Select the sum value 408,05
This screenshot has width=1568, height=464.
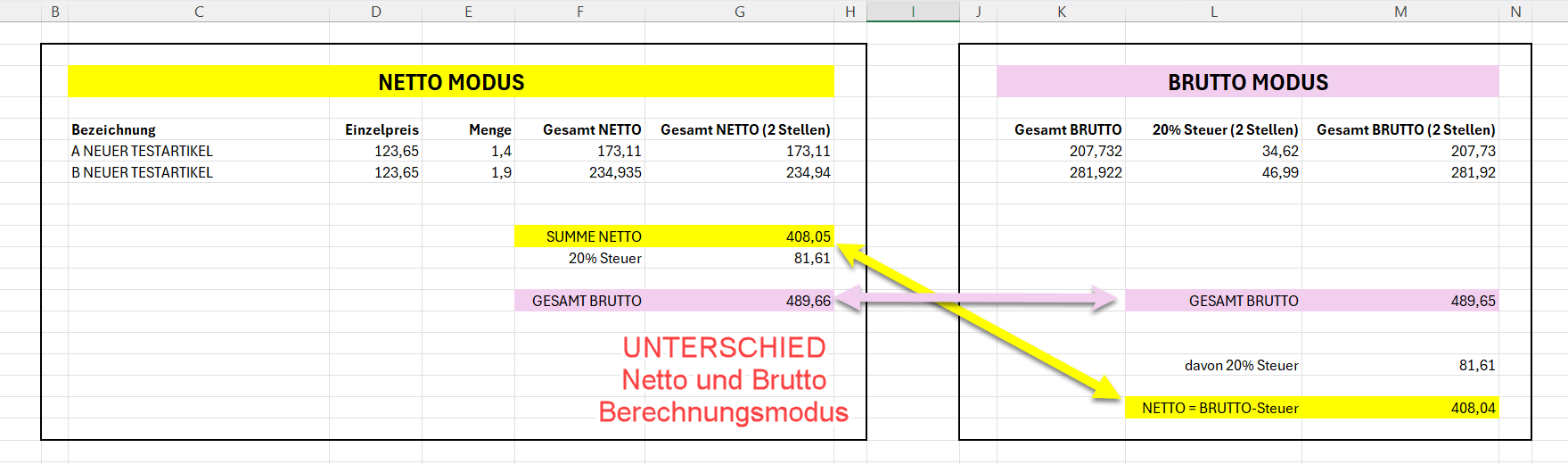[739, 236]
